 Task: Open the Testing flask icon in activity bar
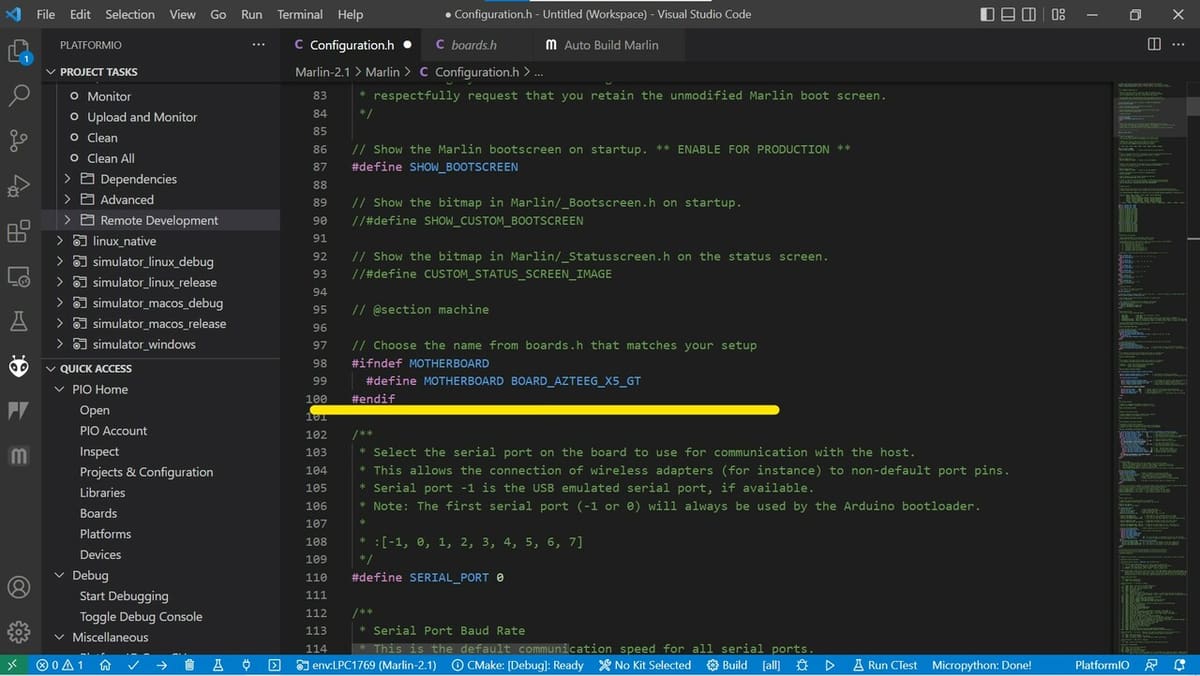(18, 322)
